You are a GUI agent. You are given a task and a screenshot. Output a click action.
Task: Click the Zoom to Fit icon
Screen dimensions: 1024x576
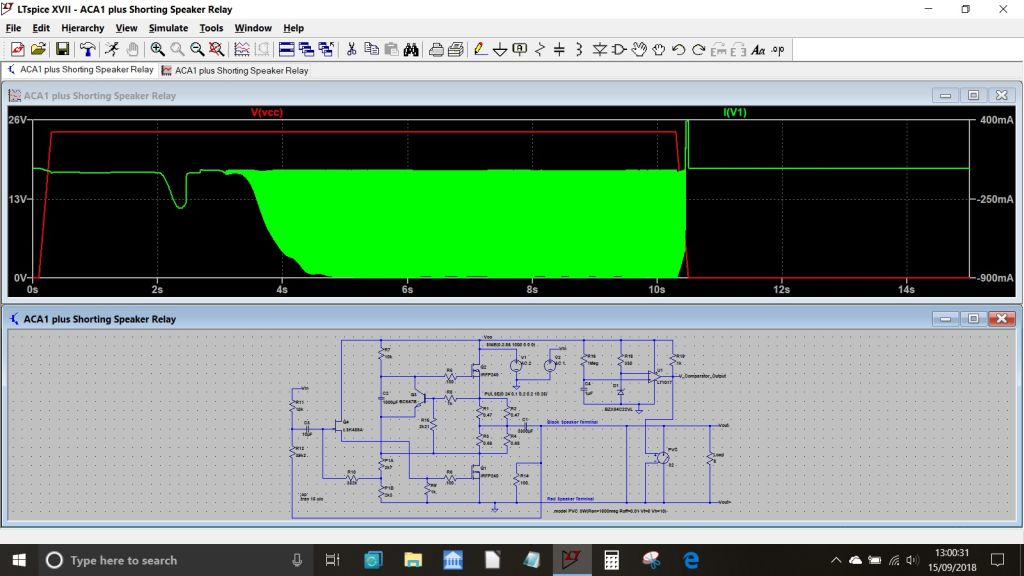(217, 50)
